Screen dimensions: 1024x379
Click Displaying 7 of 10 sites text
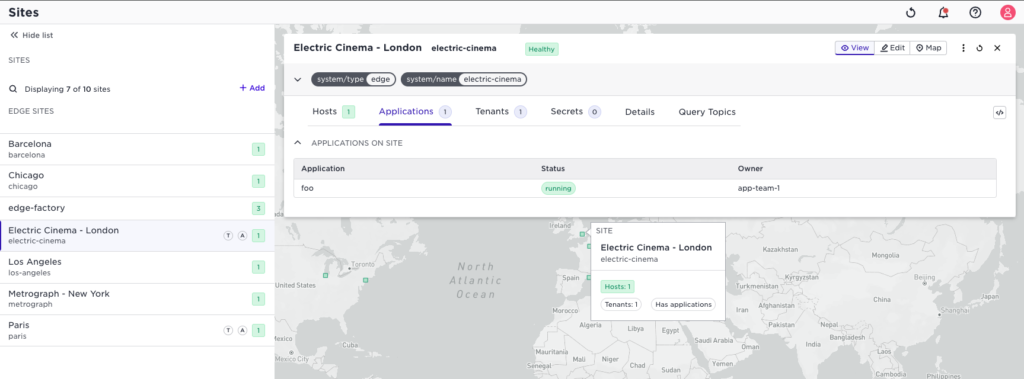[x=67, y=89]
